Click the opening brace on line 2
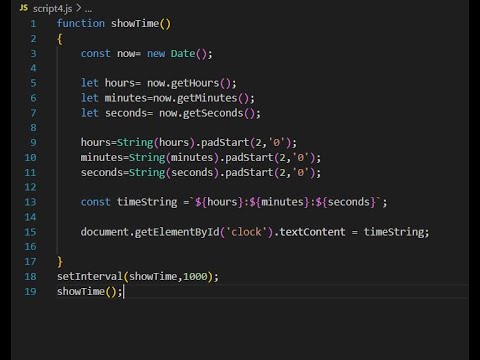 60,39
